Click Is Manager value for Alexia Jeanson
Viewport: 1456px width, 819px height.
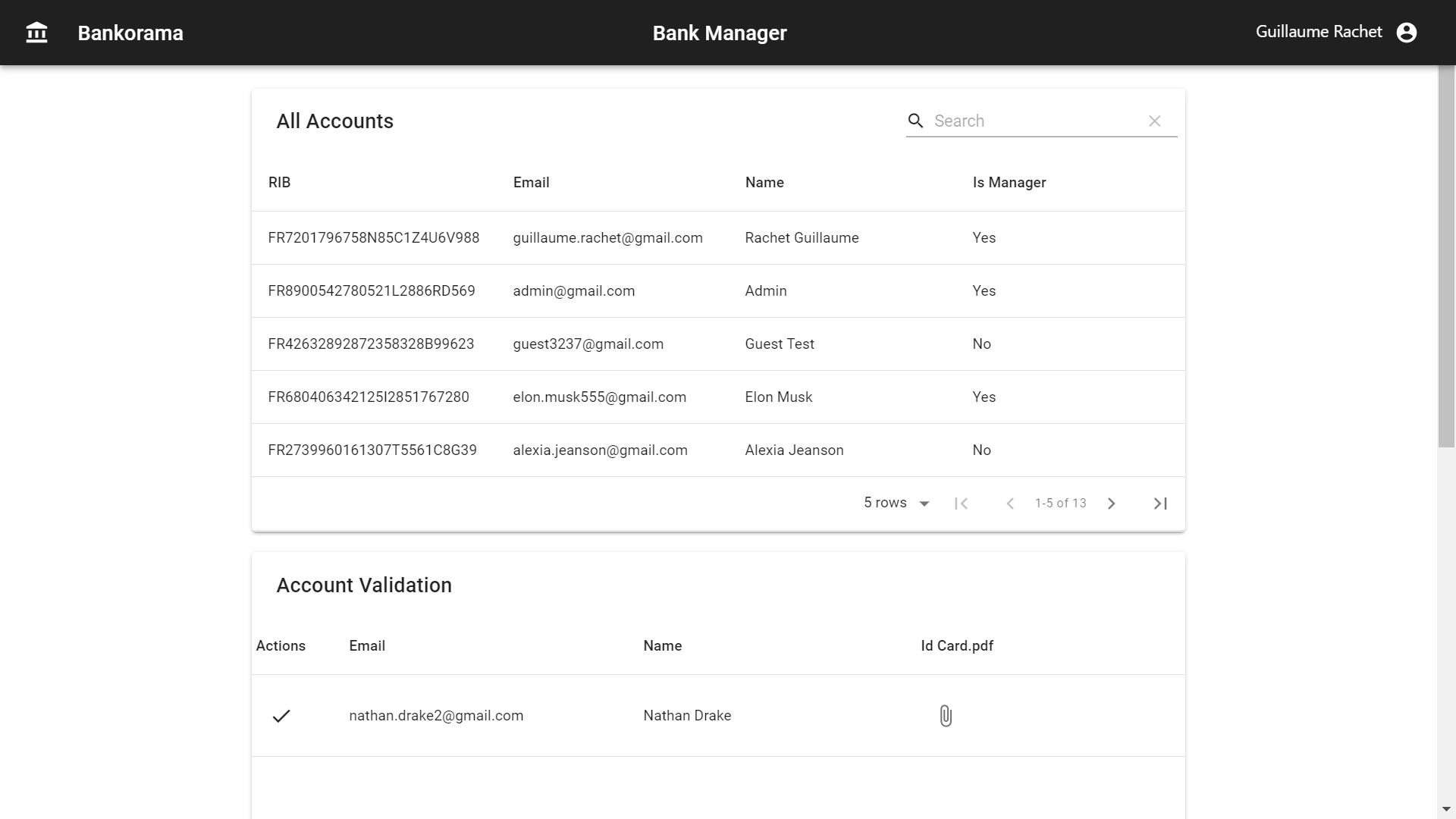[x=981, y=450]
